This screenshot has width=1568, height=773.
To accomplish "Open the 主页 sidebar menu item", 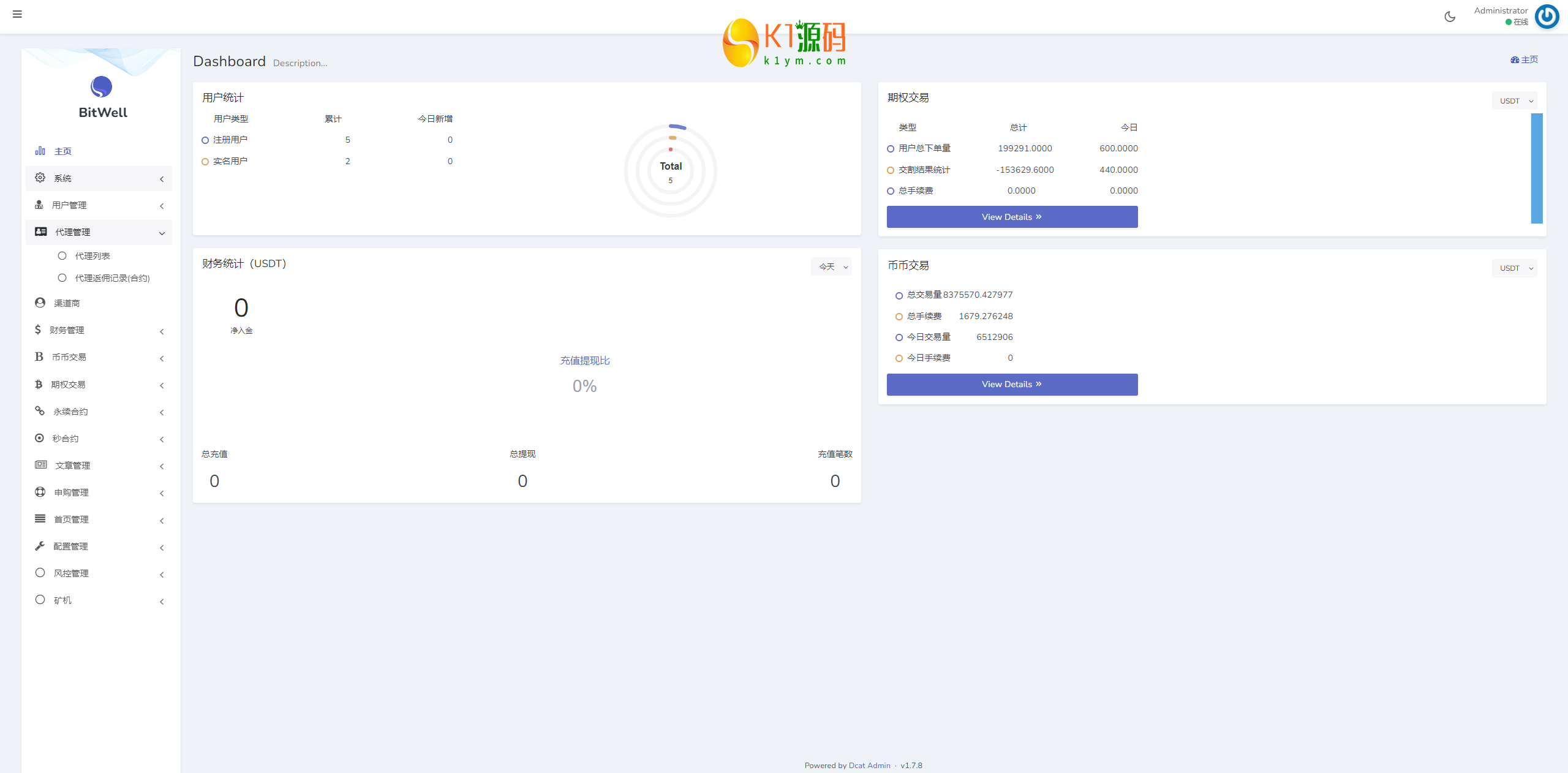I will [x=62, y=151].
